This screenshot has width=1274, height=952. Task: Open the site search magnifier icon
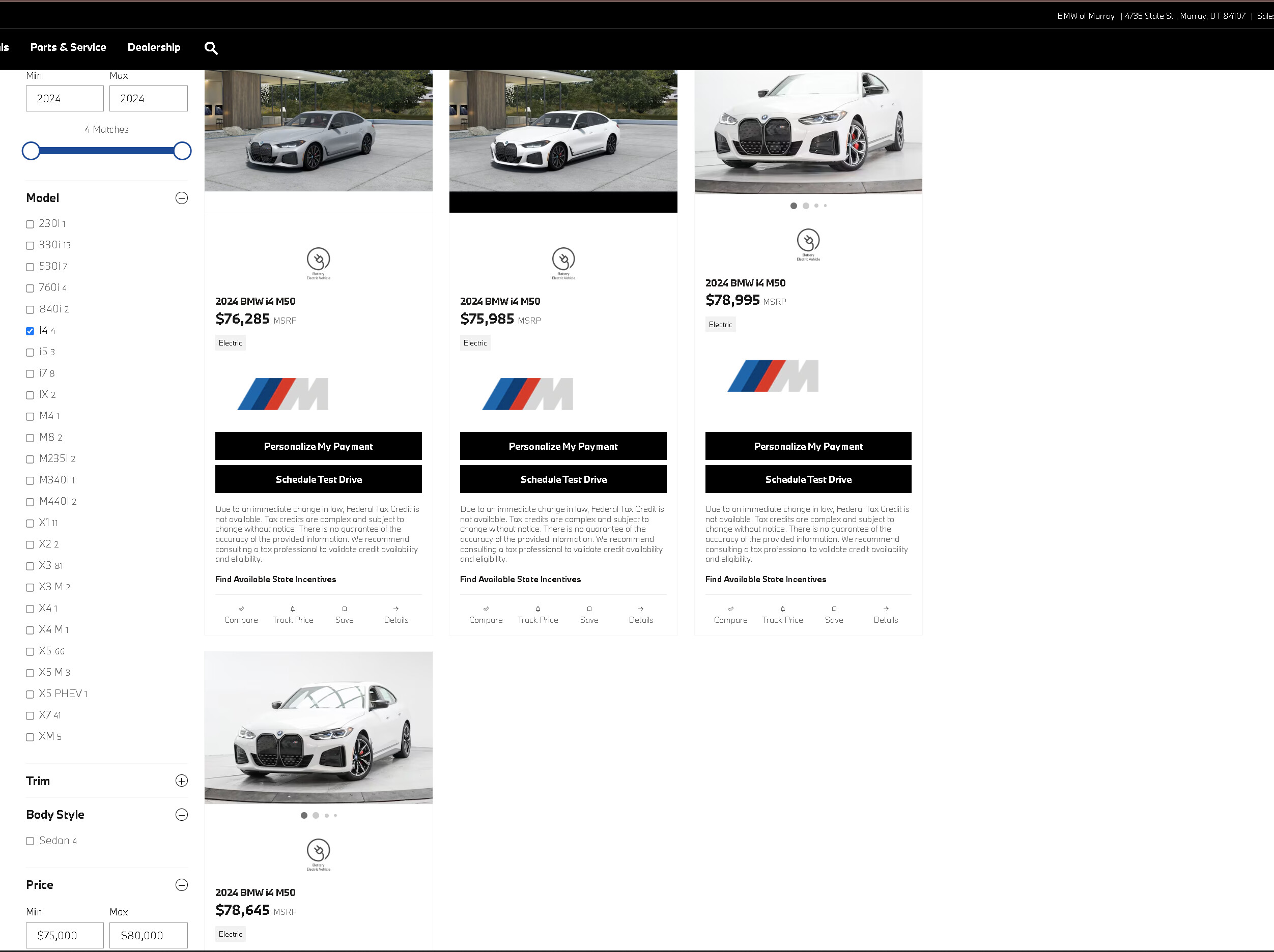point(211,48)
